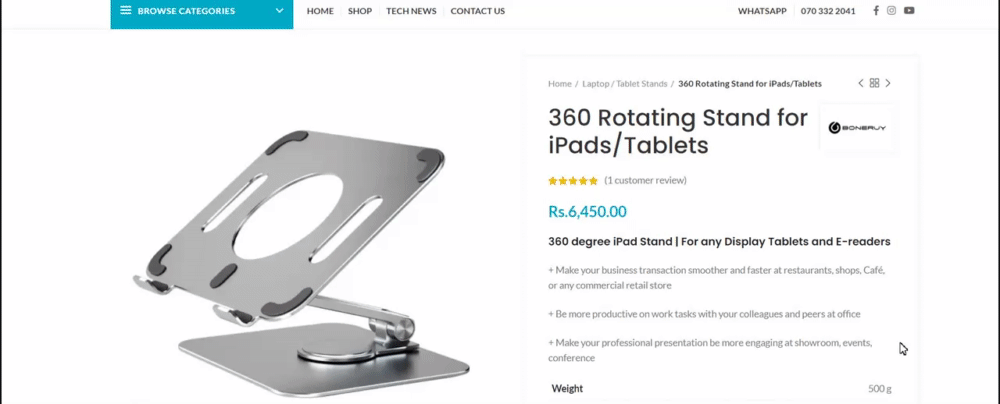Screen dimensions: 1000x404
Task: Open the CONTACT US menu item
Action: click(478, 11)
